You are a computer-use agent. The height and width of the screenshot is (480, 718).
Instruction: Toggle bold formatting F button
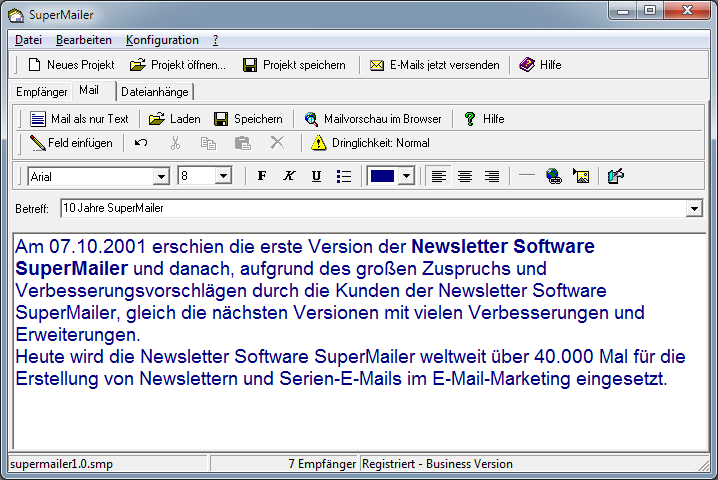click(x=262, y=176)
